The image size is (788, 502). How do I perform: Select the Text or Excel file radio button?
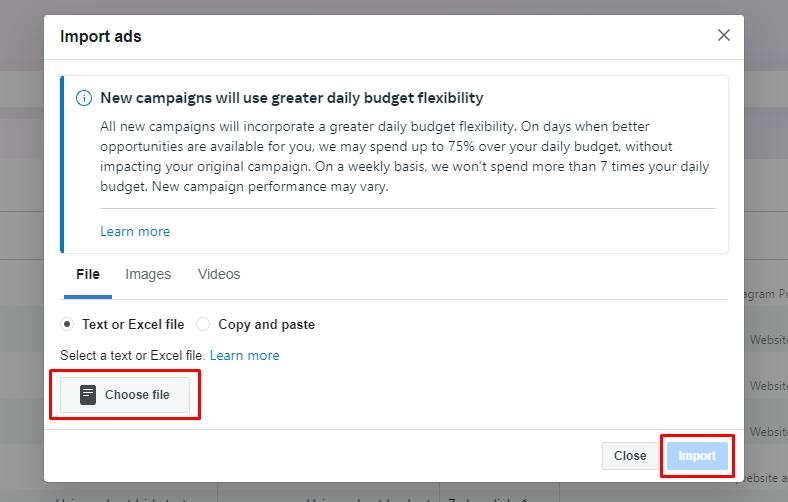tap(67, 324)
